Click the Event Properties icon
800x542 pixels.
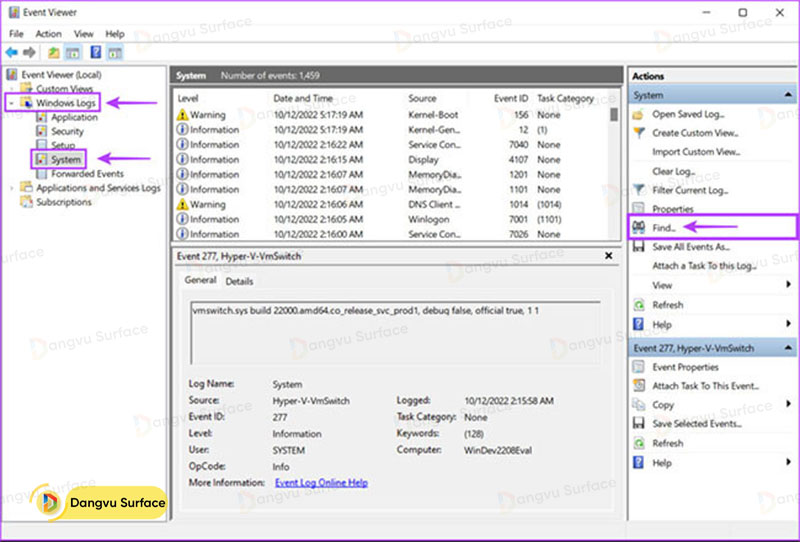coord(639,367)
